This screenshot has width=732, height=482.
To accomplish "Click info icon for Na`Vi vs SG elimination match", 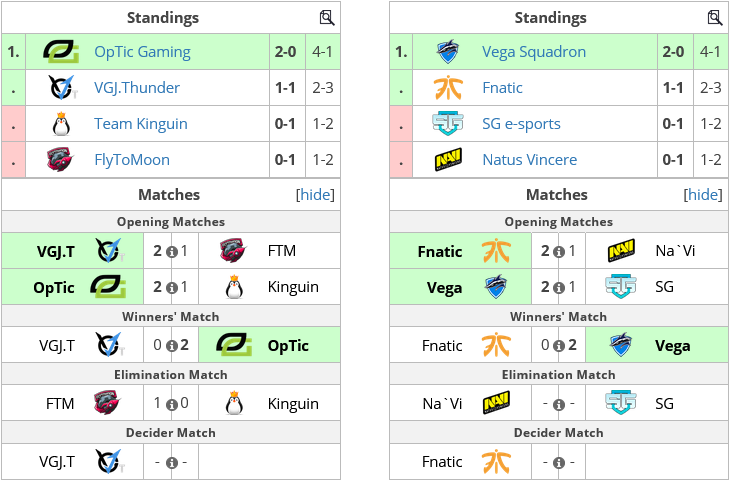I will coord(559,404).
